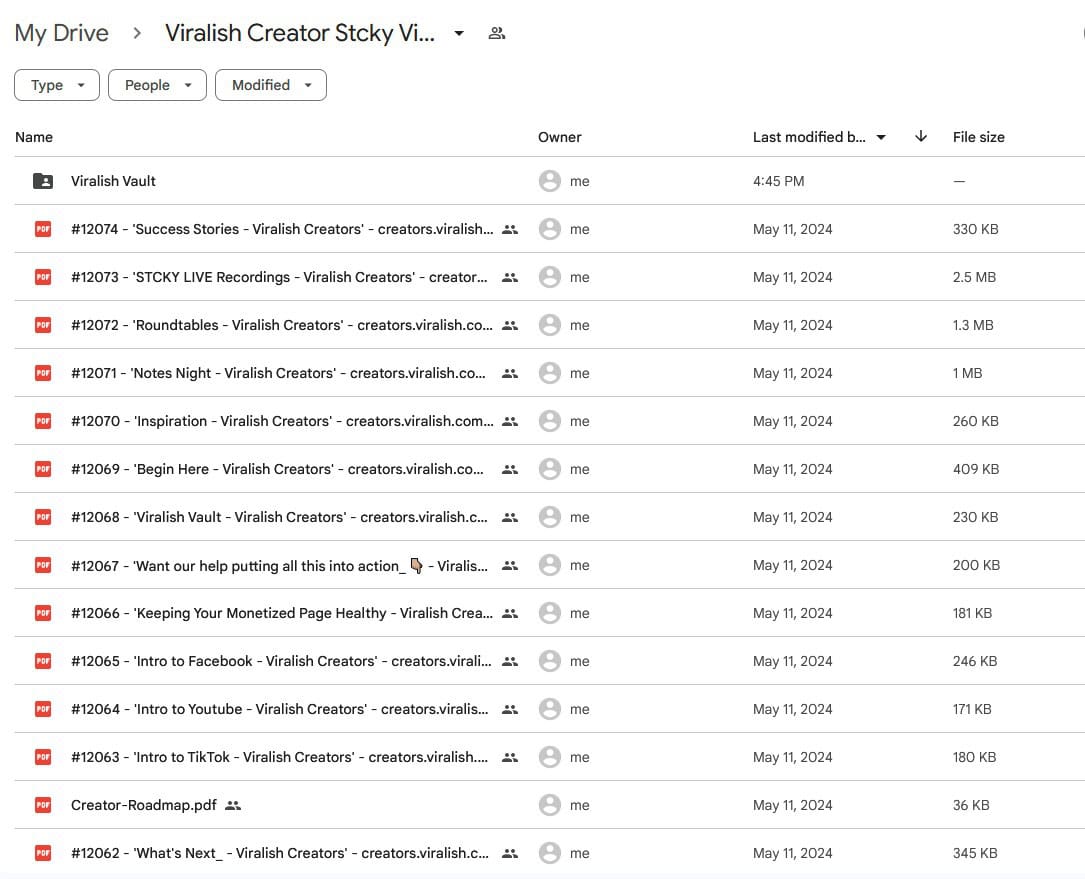This screenshot has width=1085, height=879.
Task: Click the PDF icon for #12063 Intro to TikTok
Action: click(x=43, y=757)
